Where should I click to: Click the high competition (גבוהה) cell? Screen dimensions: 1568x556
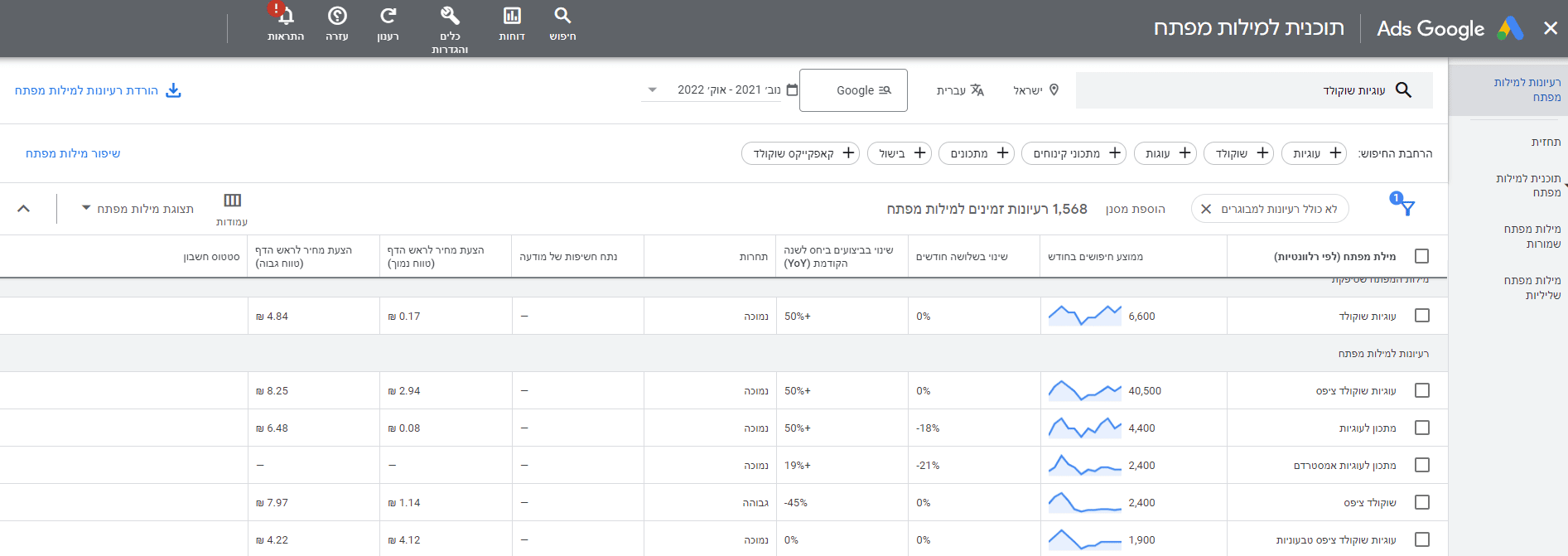pos(755,503)
